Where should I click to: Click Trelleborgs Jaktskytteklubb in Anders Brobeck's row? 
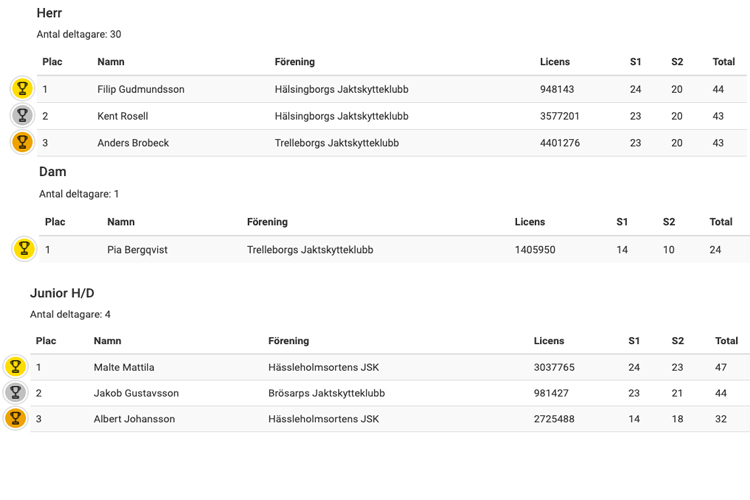click(337, 143)
